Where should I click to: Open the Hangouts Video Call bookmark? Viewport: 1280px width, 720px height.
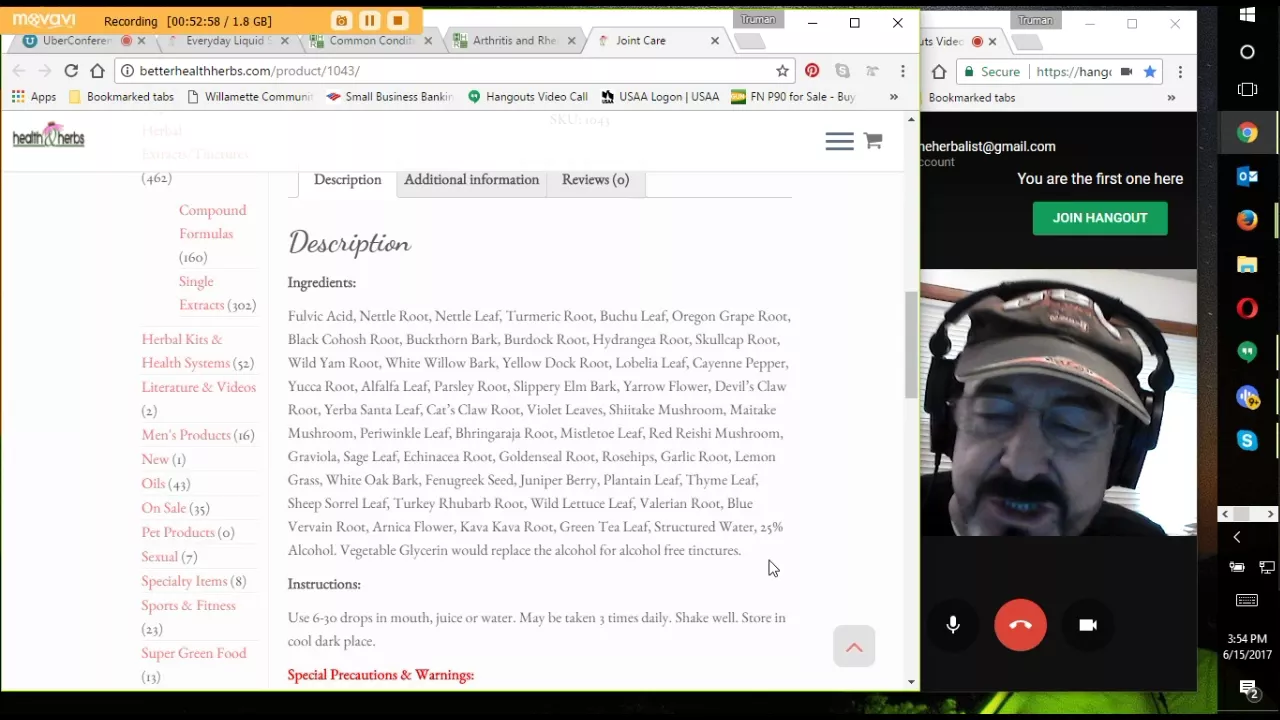tap(528, 97)
